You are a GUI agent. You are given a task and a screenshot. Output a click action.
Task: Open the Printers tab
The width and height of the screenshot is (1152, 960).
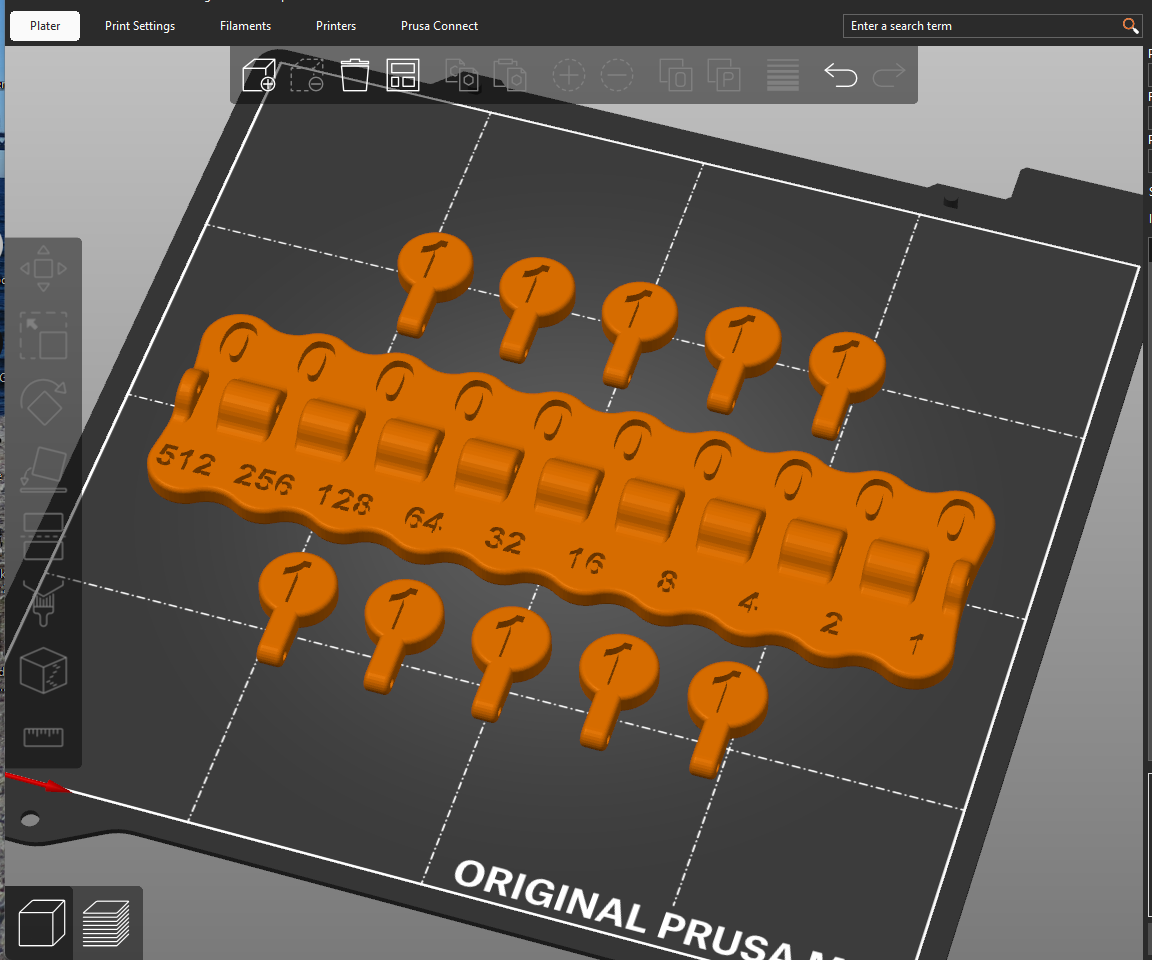(x=336, y=26)
